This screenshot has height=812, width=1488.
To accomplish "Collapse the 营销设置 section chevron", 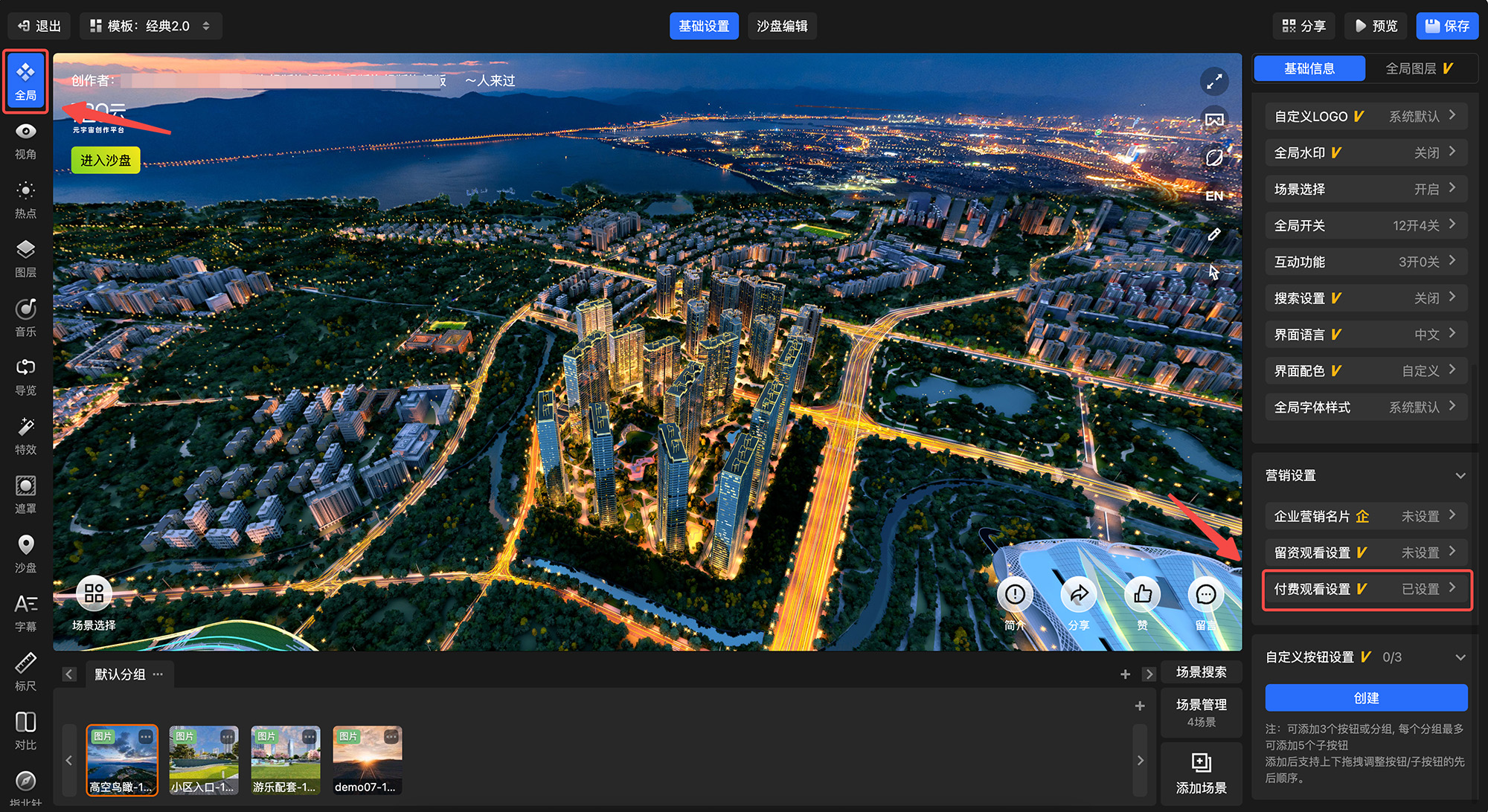I will 1460,476.
